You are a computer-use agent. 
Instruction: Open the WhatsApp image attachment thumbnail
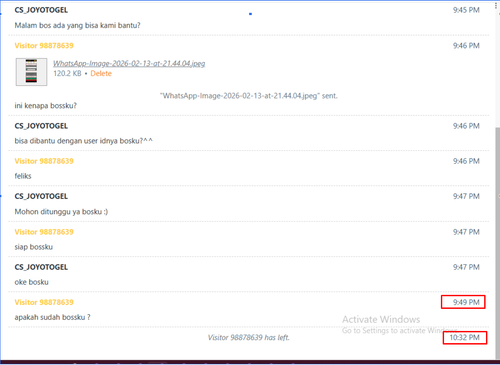click(31, 72)
